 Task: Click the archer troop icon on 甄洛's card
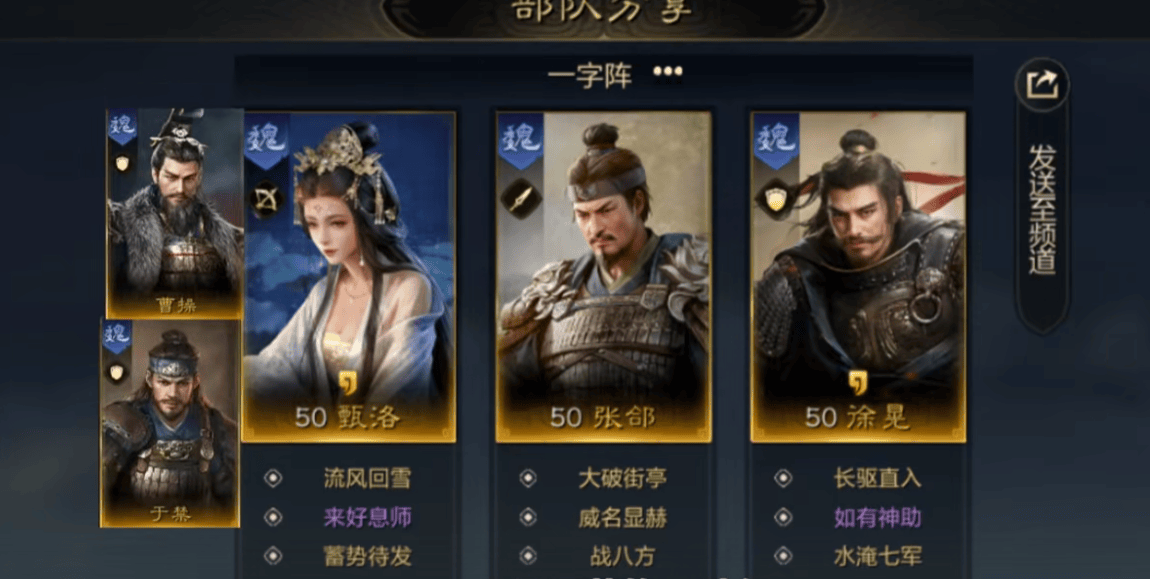click(x=265, y=200)
